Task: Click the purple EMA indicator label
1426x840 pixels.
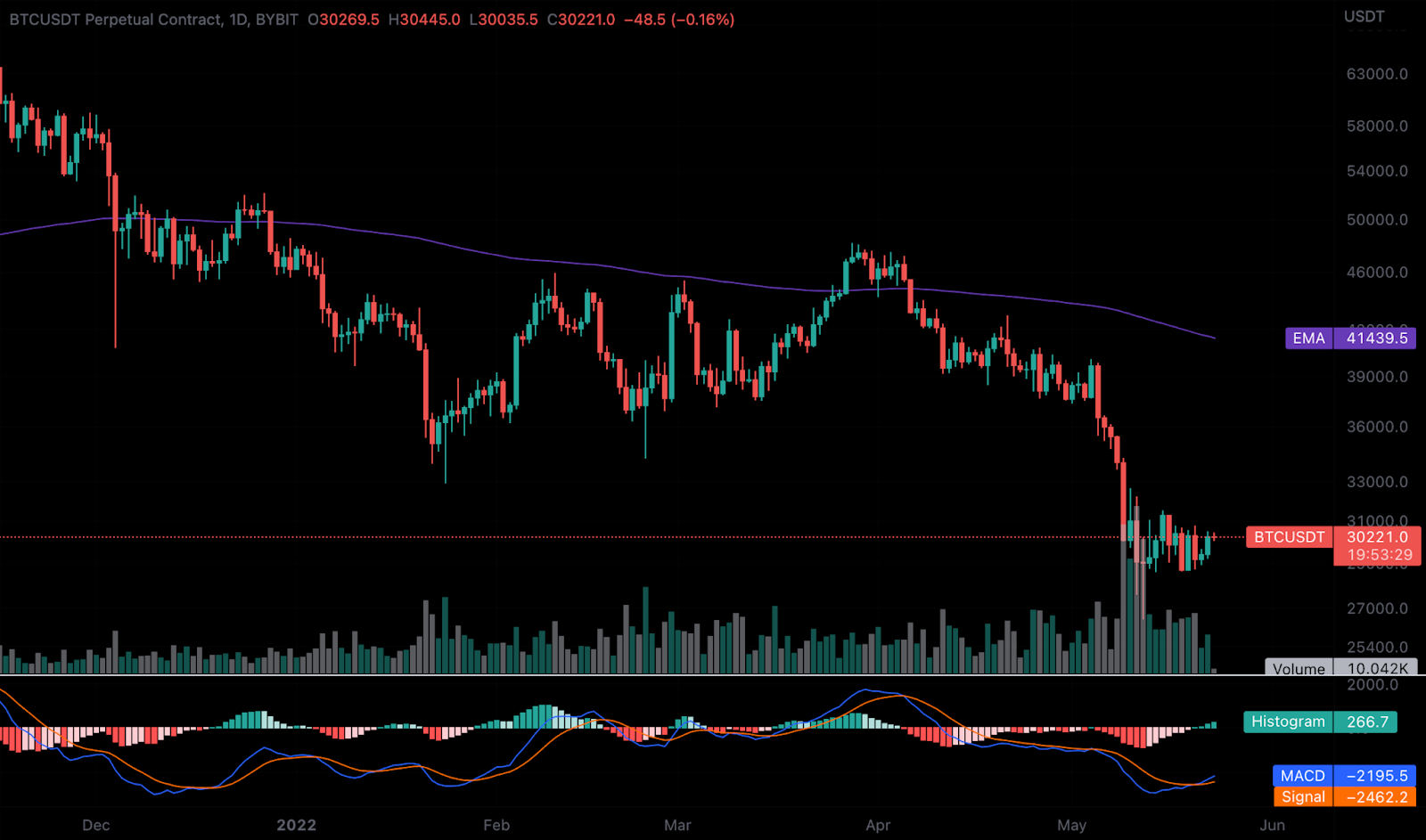Action: [x=1309, y=338]
